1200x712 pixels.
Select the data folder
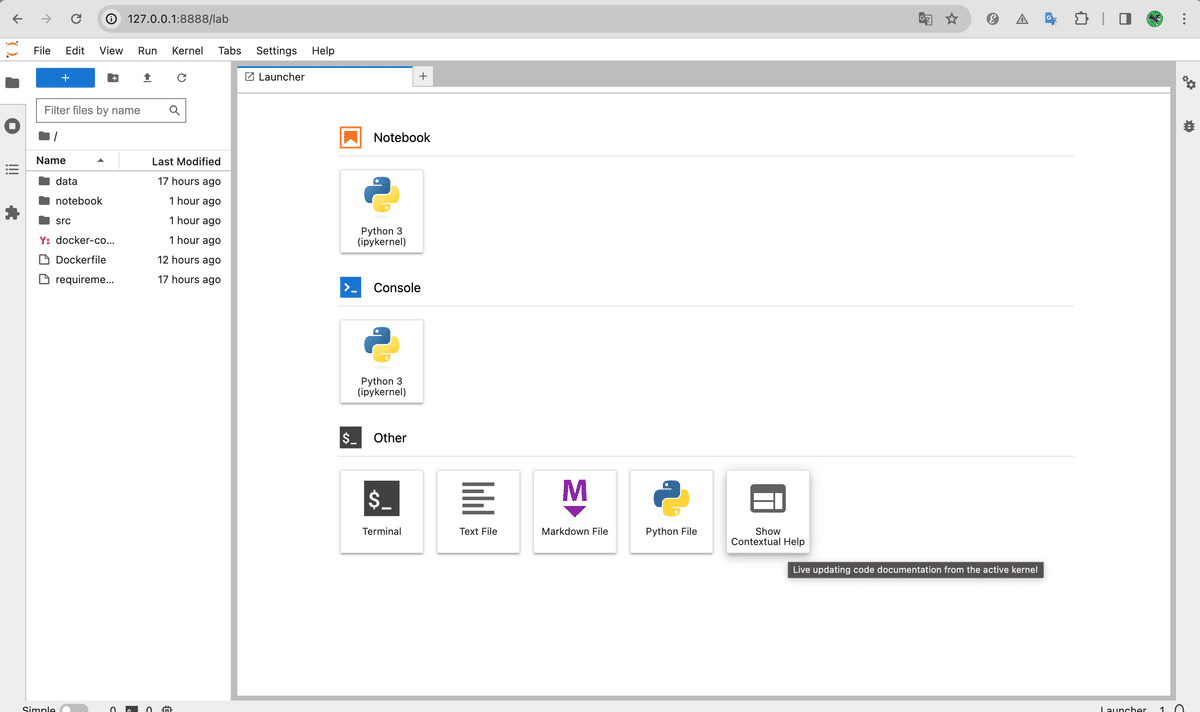click(x=129, y=181)
